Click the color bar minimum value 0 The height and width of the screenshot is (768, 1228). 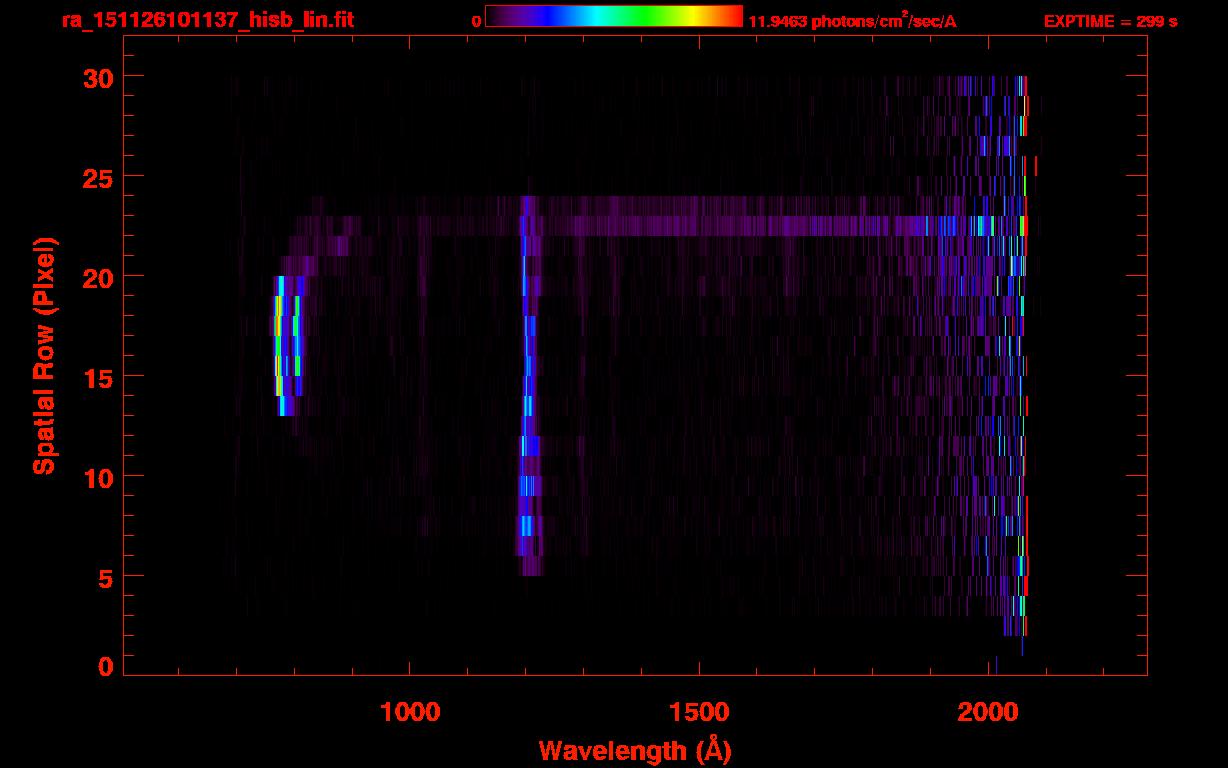tap(476, 21)
